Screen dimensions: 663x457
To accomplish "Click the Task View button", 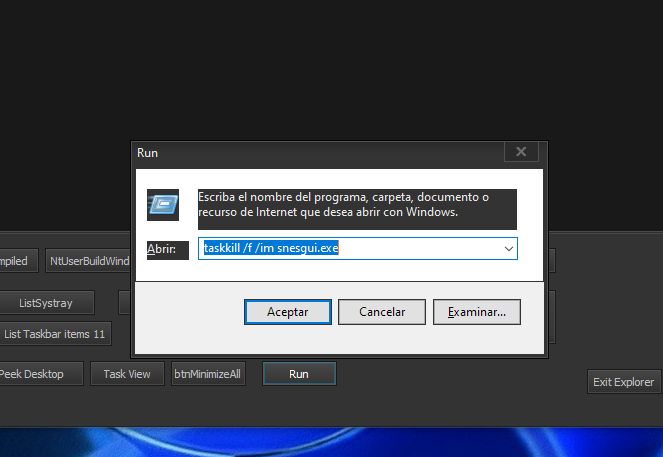I will click(127, 374).
